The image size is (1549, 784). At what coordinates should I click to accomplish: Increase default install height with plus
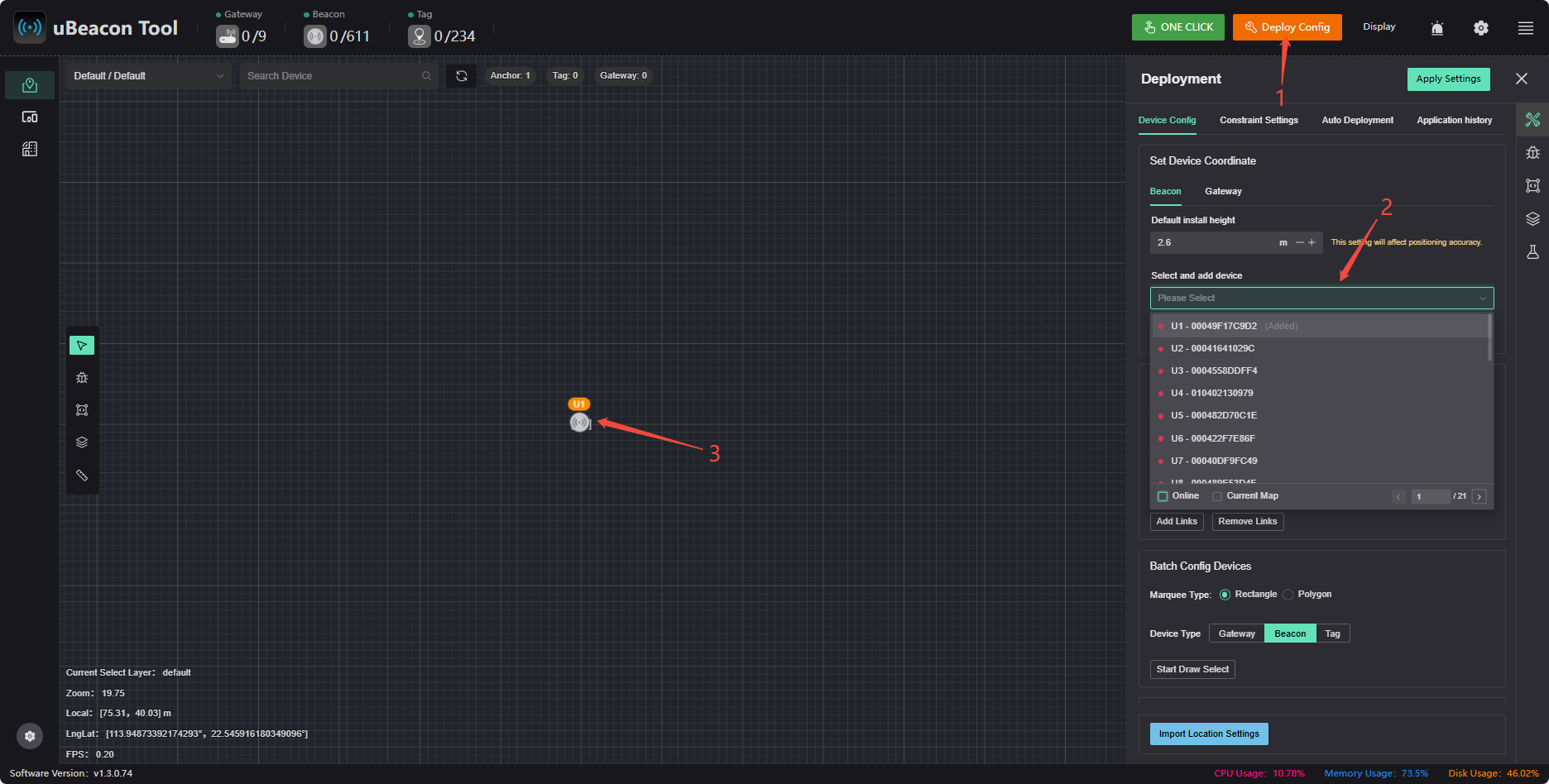(x=1312, y=242)
